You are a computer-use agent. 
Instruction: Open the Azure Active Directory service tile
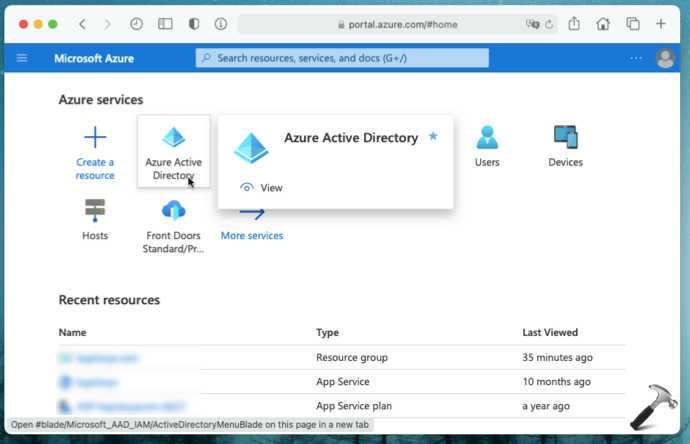pyautogui.click(x=174, y=151)
